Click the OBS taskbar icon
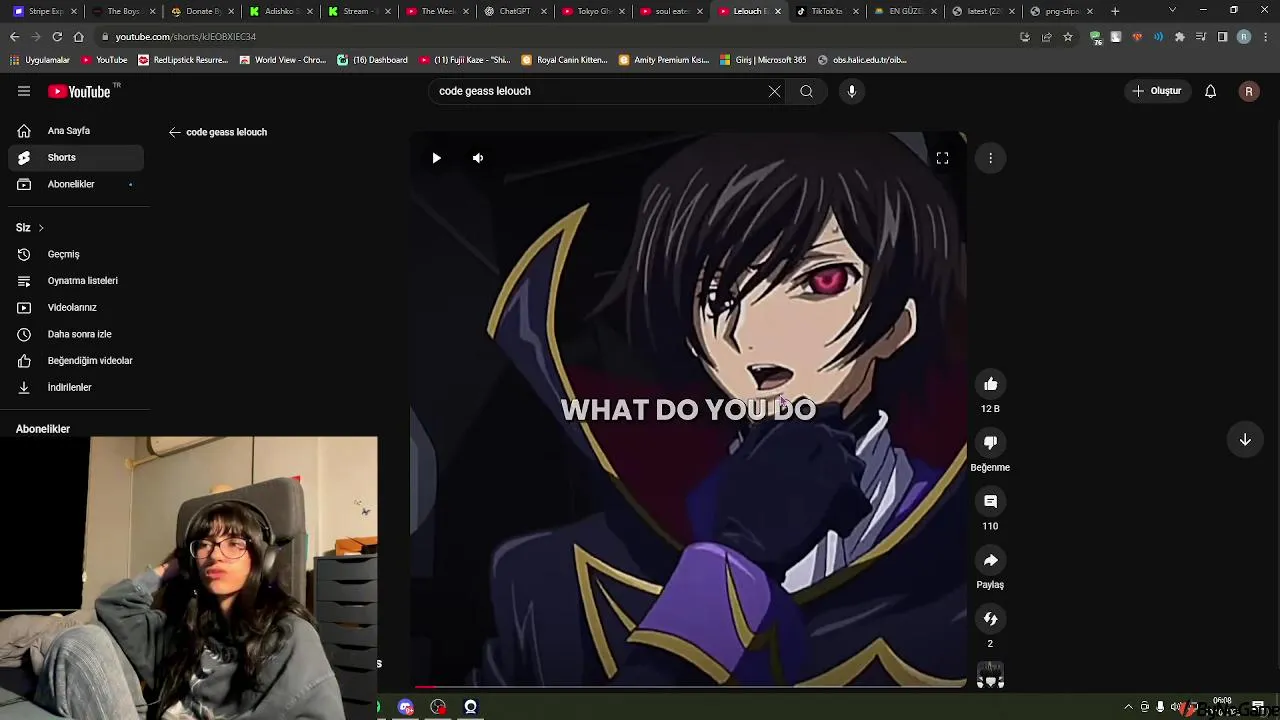The height and width of the screenshot is (720, 1280). (470, 707)
